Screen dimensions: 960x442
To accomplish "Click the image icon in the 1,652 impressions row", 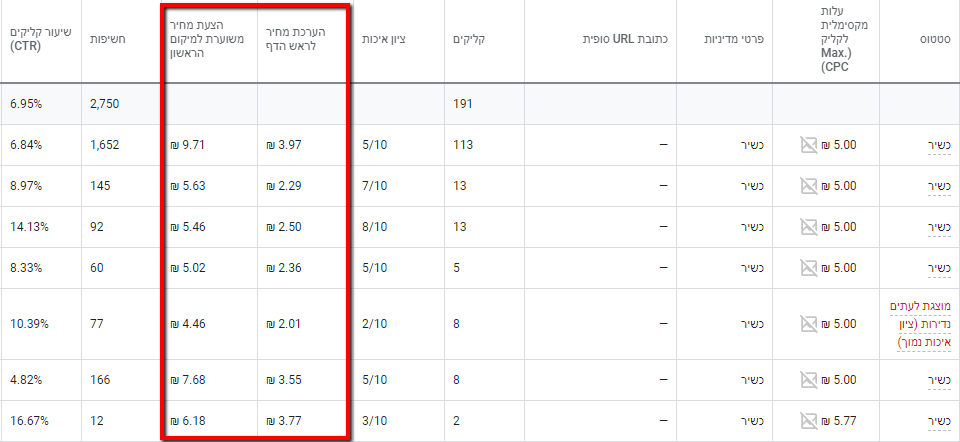I will click(x=809, y=145).
